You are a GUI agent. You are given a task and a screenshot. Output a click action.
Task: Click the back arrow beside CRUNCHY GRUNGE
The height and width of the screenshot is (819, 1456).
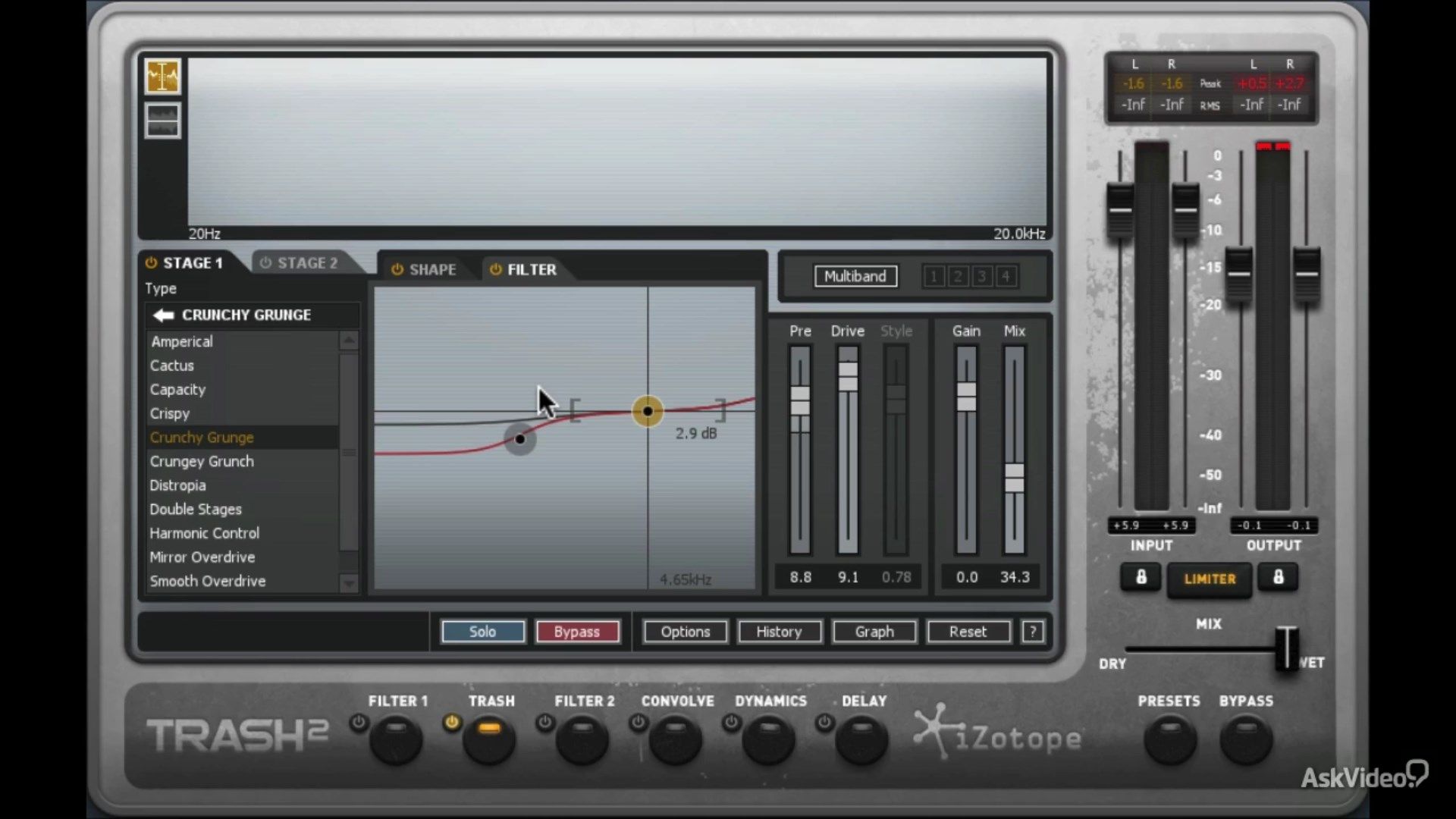163,315
